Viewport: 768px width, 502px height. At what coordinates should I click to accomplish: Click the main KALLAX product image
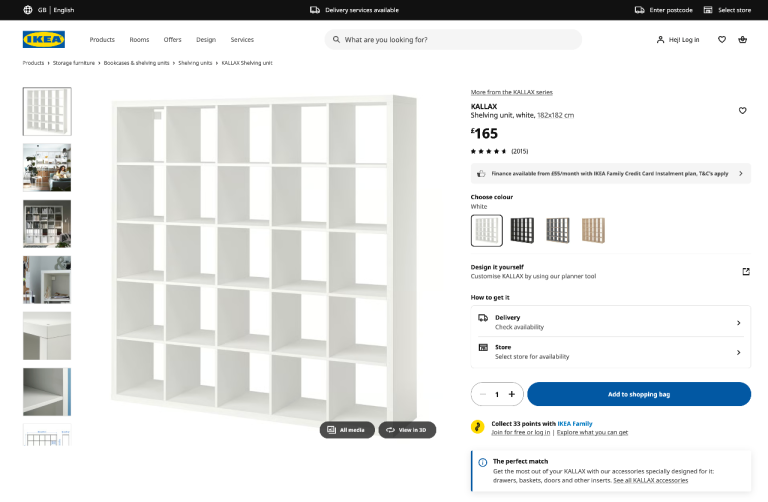pos(264,260)
